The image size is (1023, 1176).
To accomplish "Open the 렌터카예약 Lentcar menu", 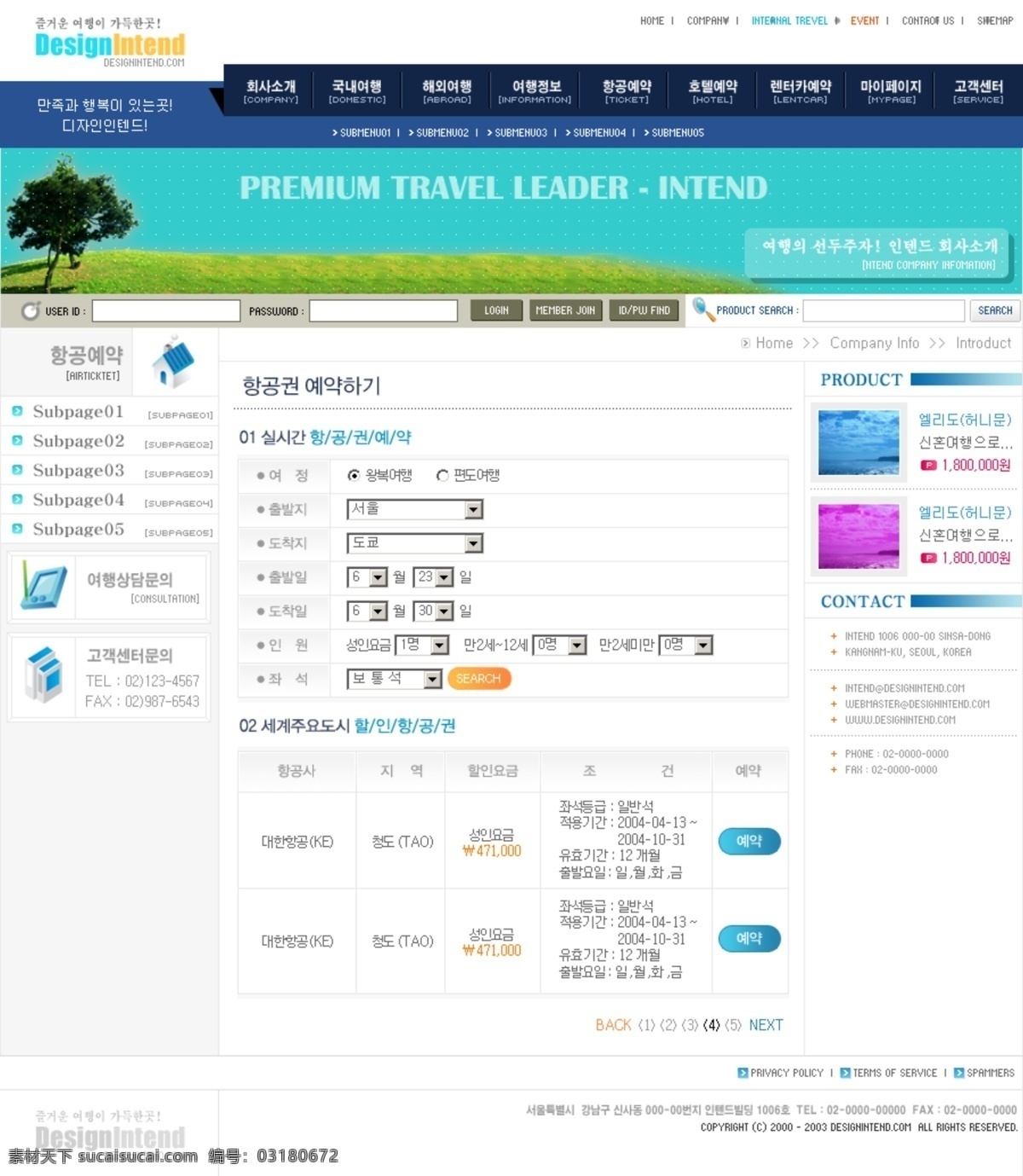I will [800, 90].
